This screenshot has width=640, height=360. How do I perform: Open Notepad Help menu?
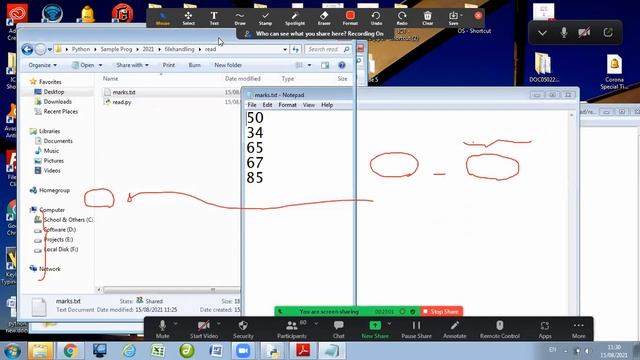[327, 105]
